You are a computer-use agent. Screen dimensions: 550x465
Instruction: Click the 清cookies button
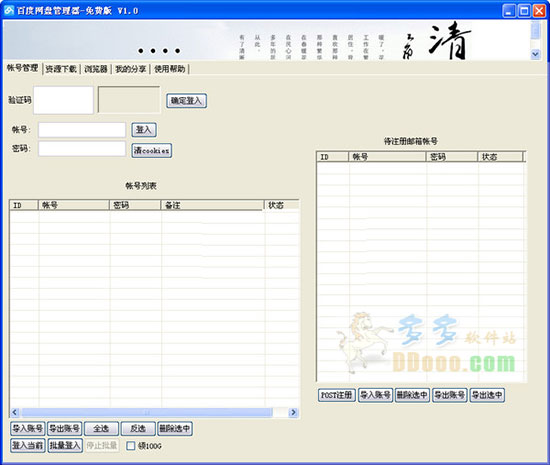pyautogui.click(x=152, y=150)
